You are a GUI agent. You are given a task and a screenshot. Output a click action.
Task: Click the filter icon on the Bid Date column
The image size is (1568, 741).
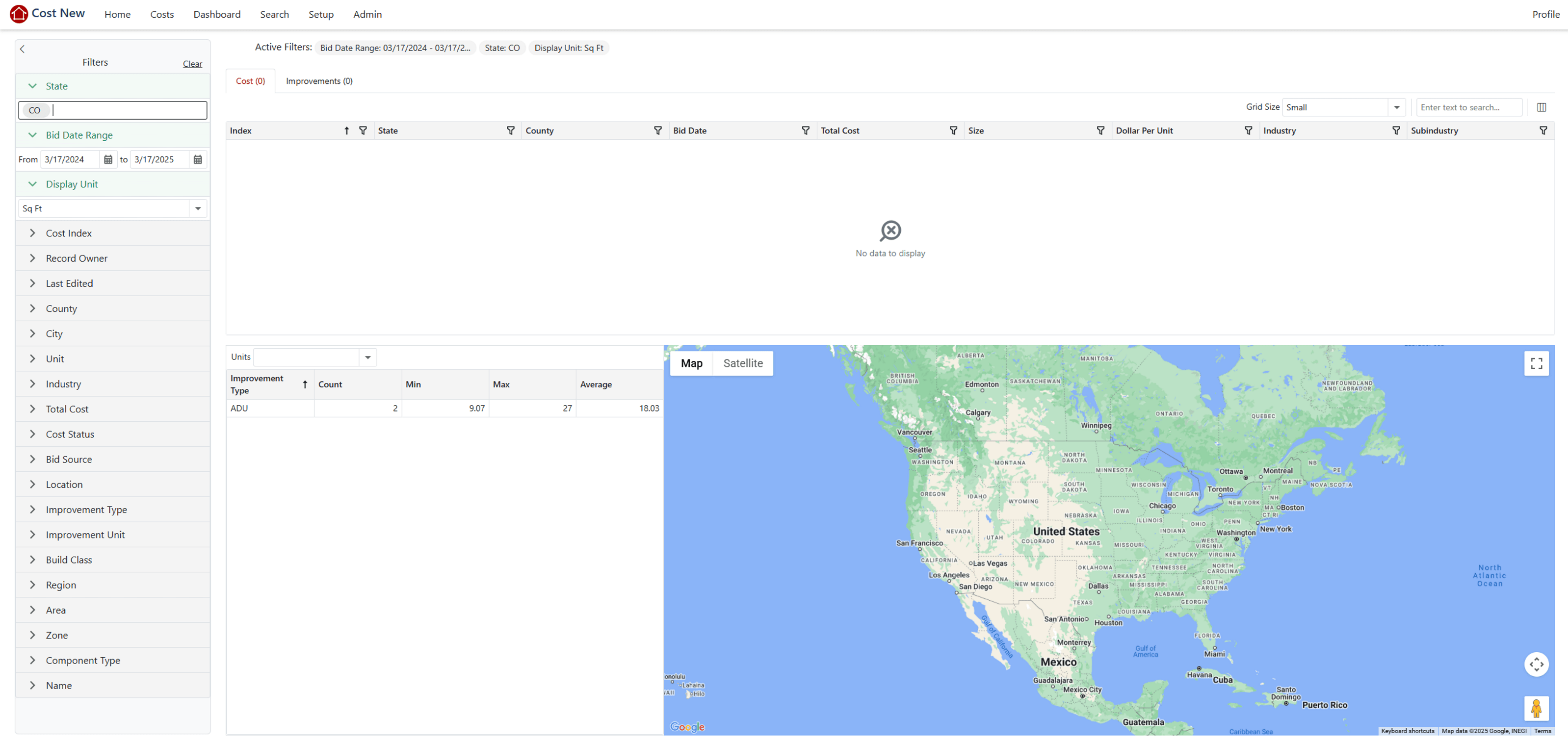point(806,130)
